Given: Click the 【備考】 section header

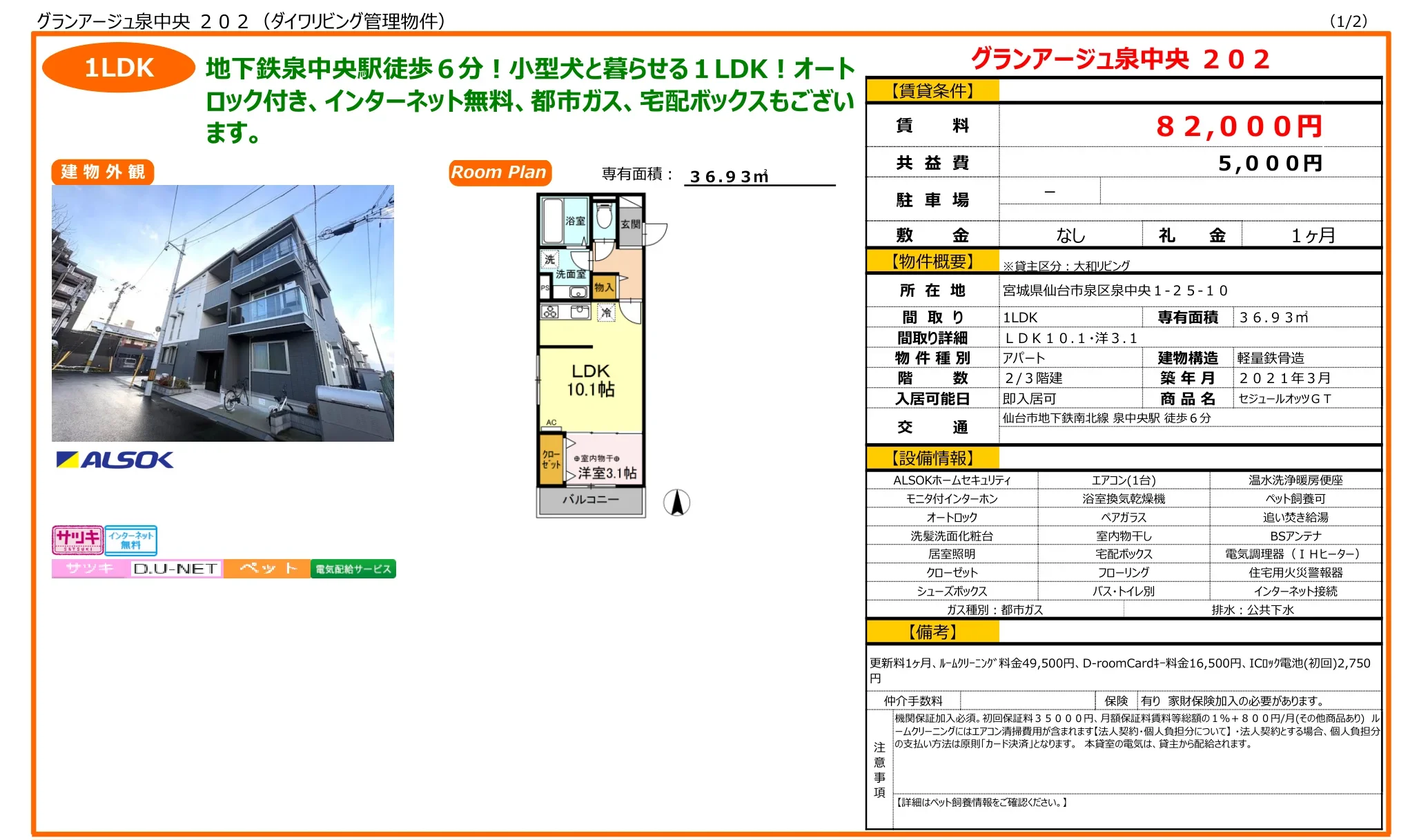Looking at the screenshot, I should click(932, 632).
